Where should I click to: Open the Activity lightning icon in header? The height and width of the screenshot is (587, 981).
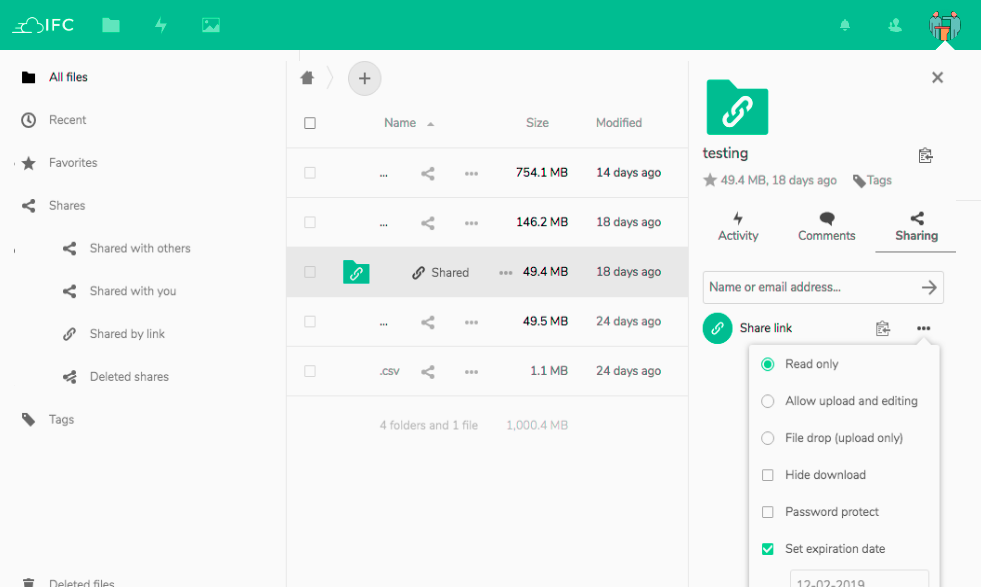point(161,25)
